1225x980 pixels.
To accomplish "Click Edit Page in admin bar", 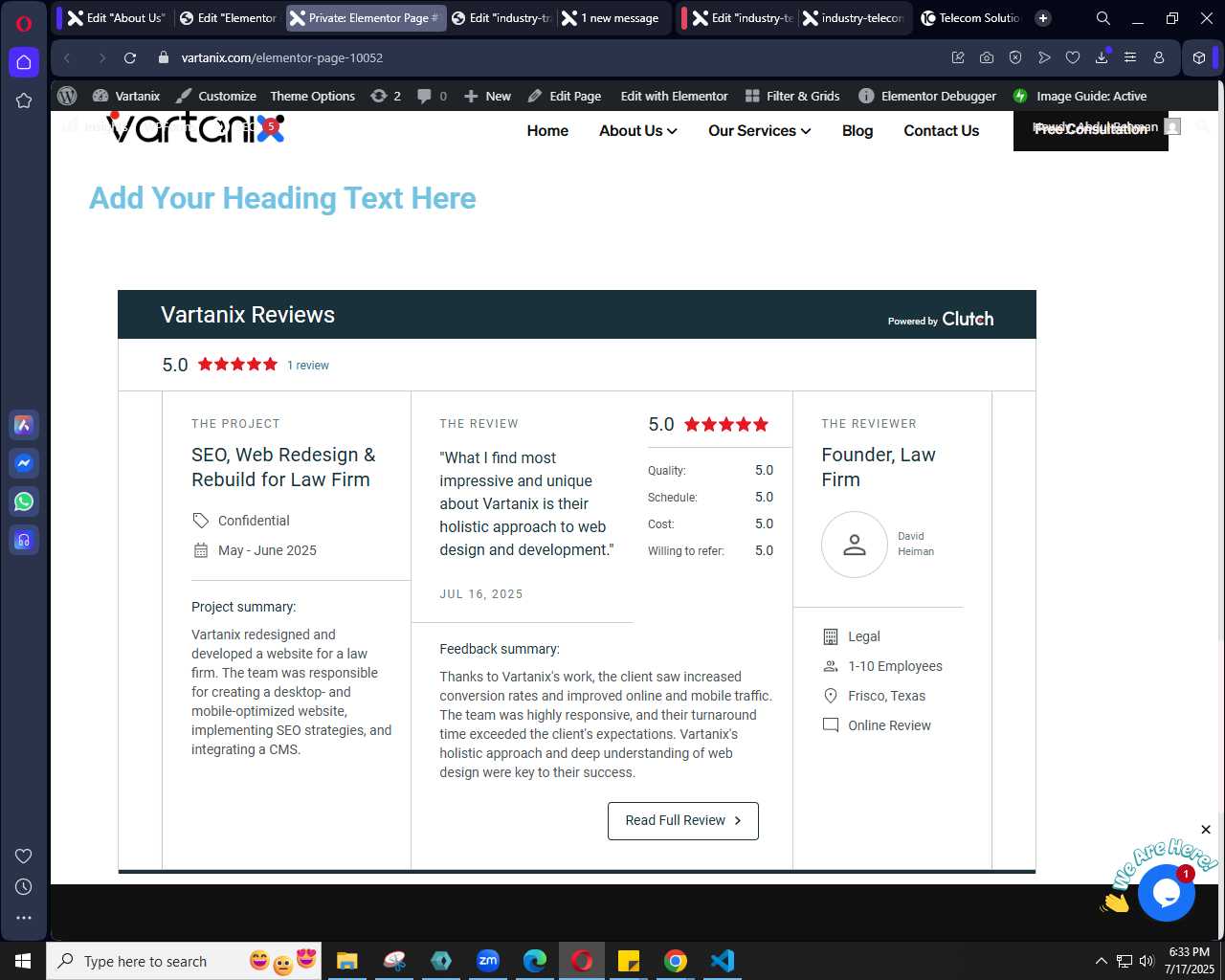I will (x=563, y=96).
